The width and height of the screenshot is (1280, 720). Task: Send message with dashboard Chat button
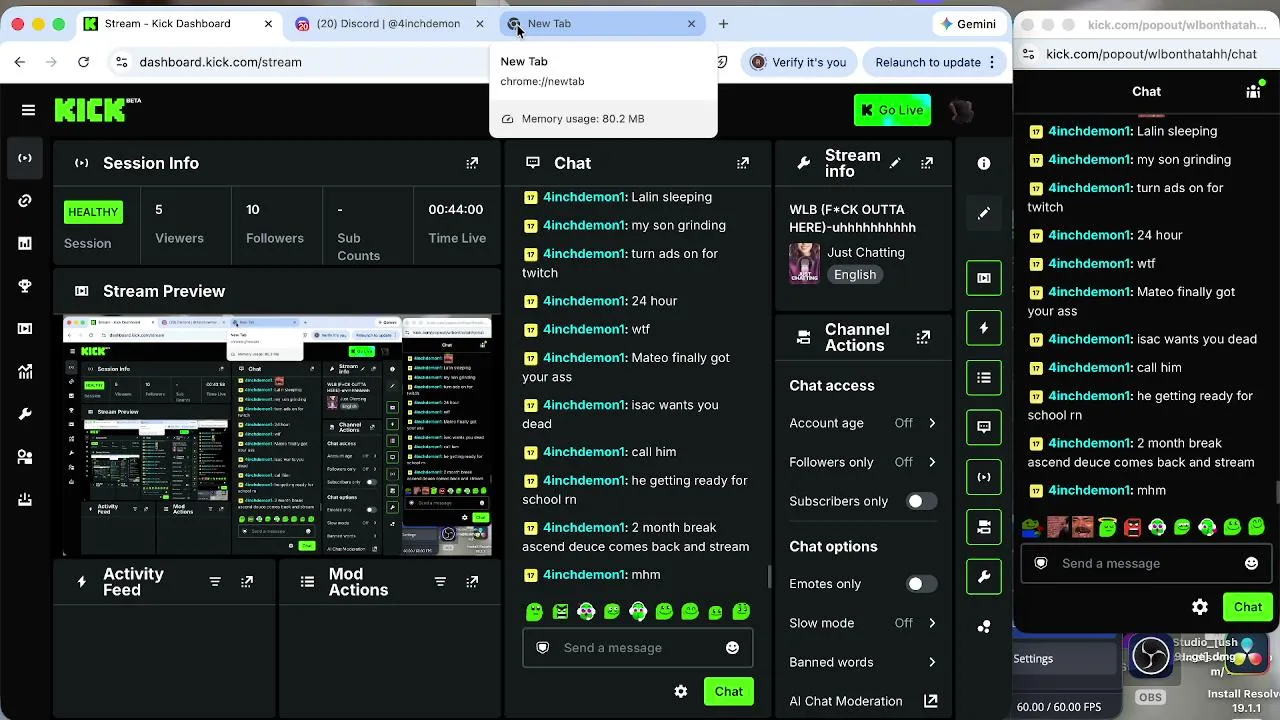coord(728,692)
